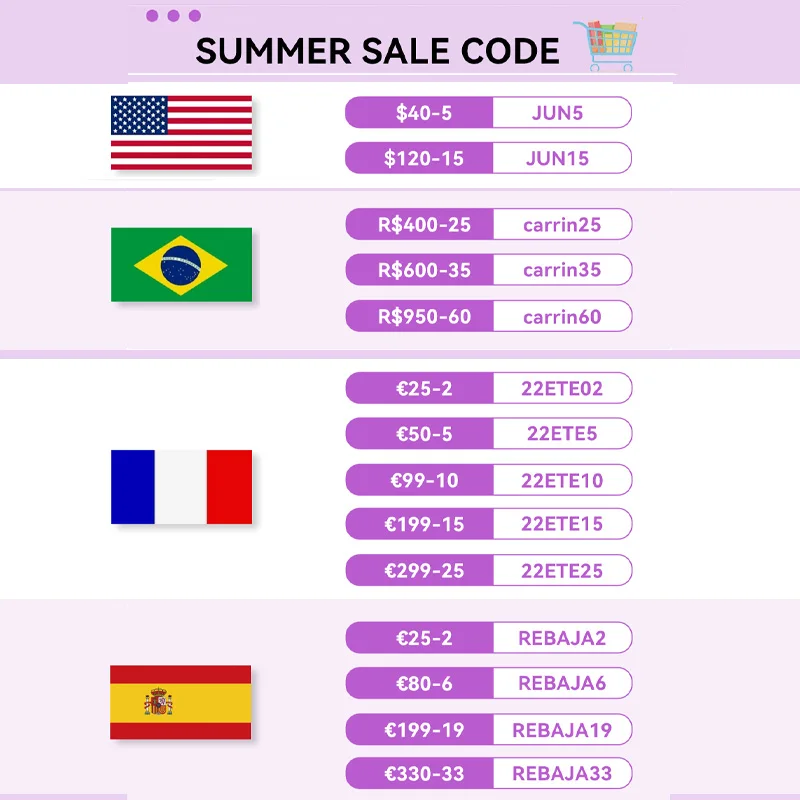
Task: Select the 22ETE10 coupon code
Action: (x=562, y=481)
